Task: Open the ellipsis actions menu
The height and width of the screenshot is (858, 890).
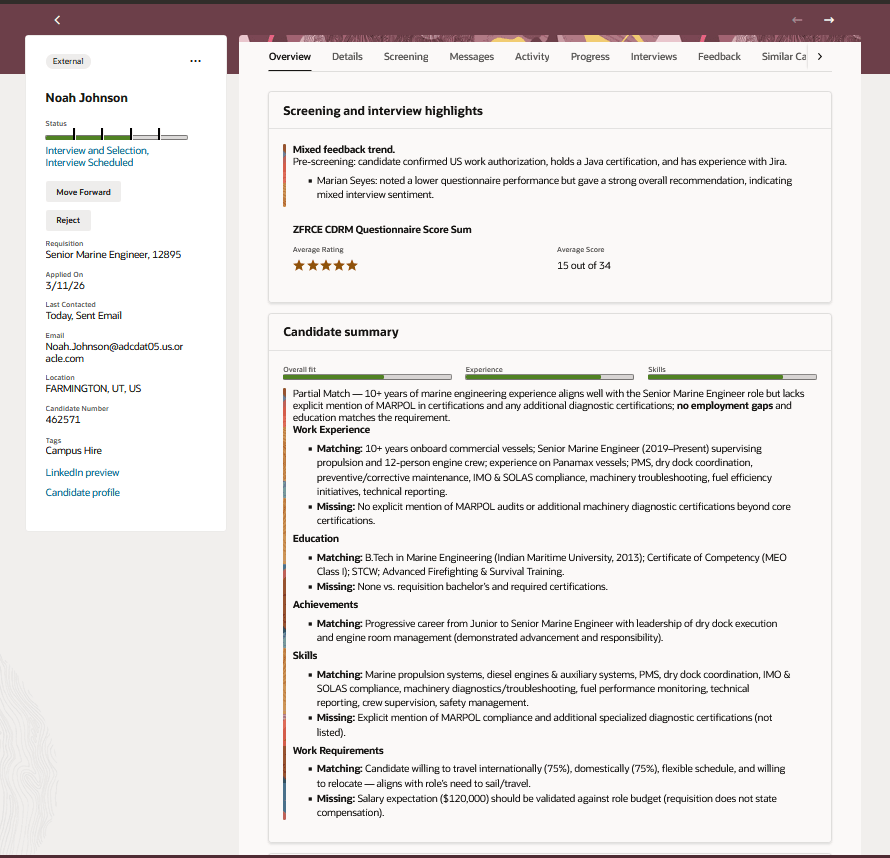Action: [x=196, y=60]
